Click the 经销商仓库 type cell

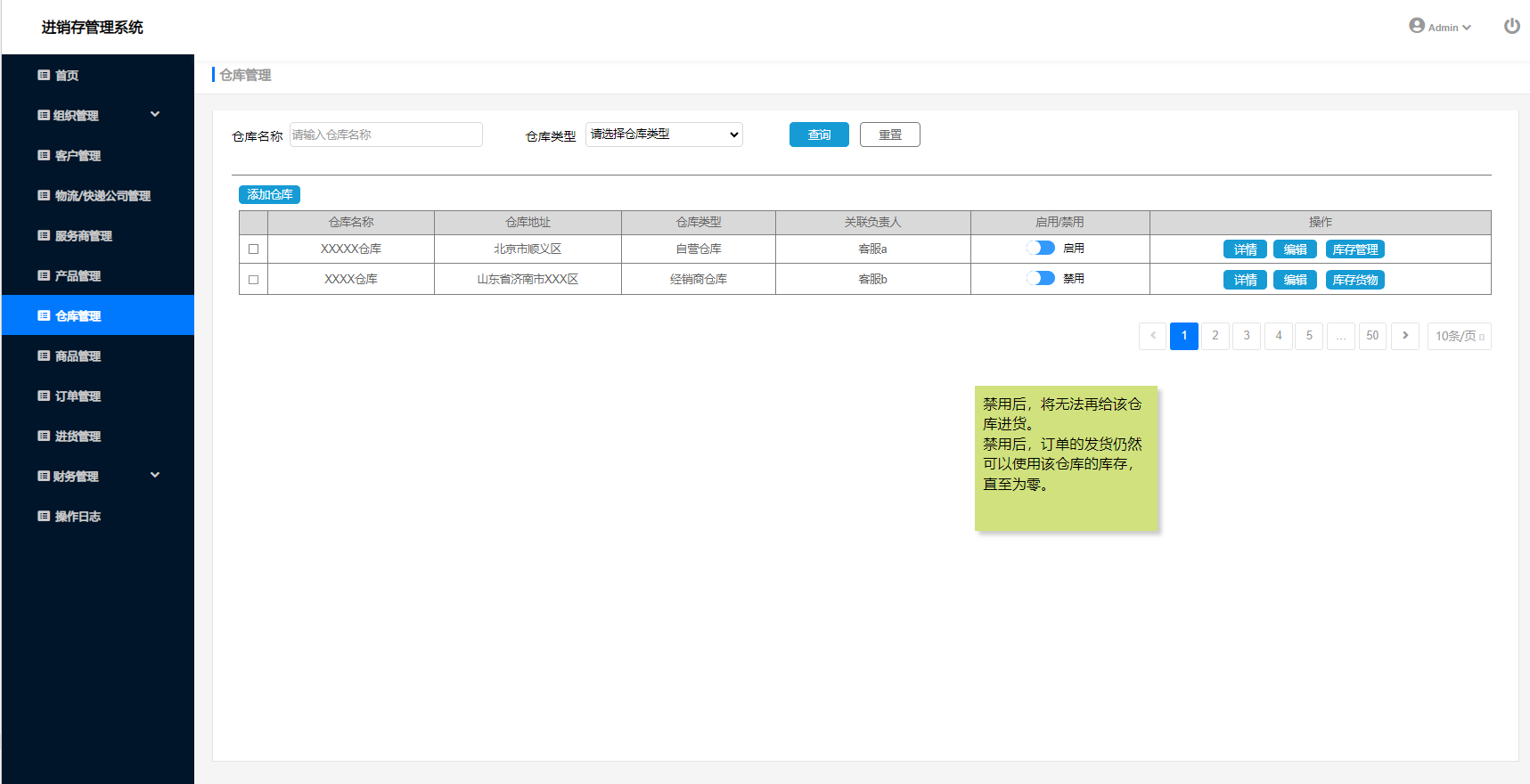tap(699, 279)
